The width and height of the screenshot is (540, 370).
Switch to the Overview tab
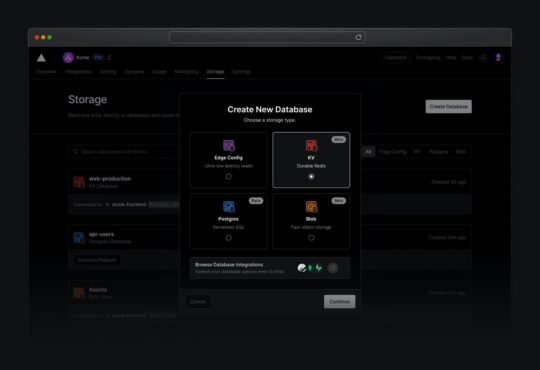click(x=46, y=72)
